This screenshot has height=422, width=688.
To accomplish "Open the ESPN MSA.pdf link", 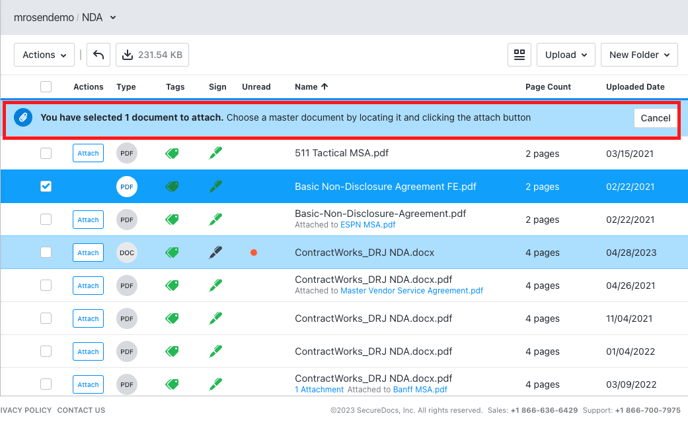I will click(368, 225).
